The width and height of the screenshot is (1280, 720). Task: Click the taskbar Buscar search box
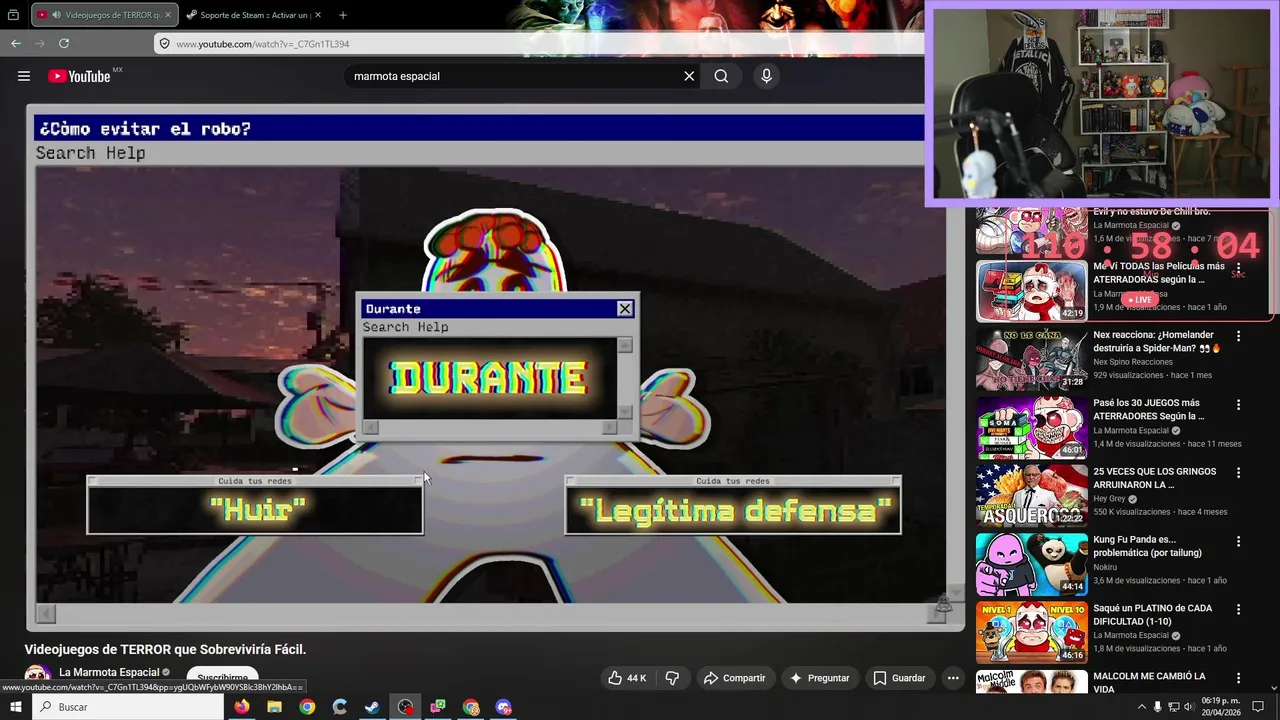pyautogui.click(x=128, y=707)
